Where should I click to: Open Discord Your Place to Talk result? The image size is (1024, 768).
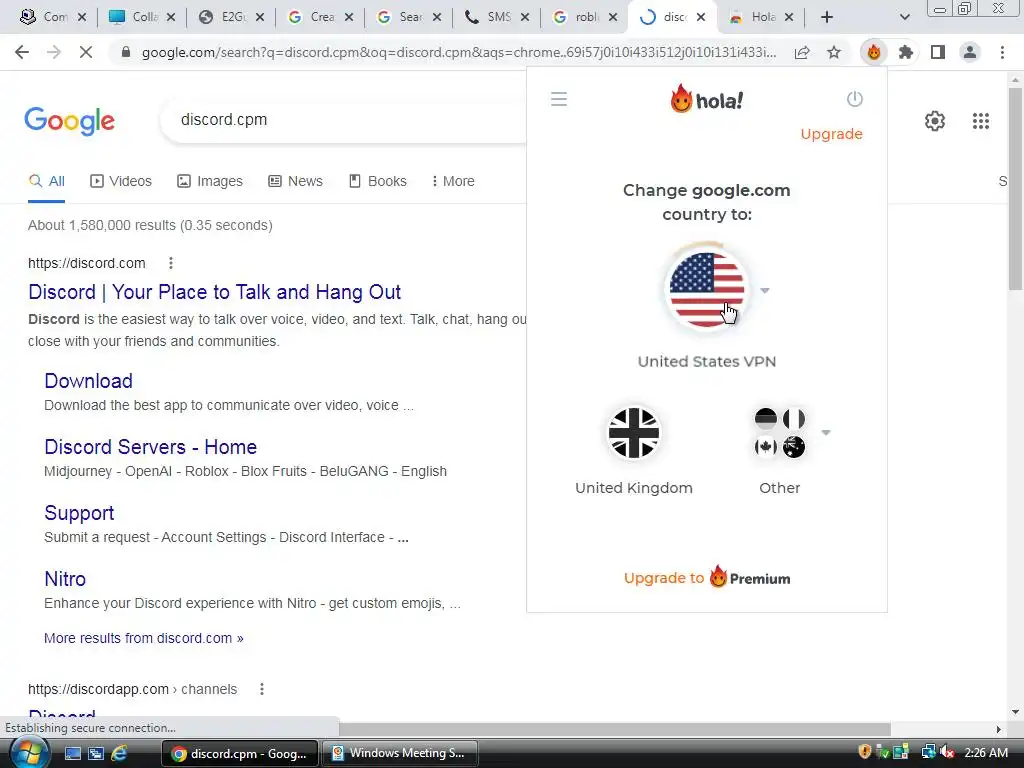(x=214, y=292)
